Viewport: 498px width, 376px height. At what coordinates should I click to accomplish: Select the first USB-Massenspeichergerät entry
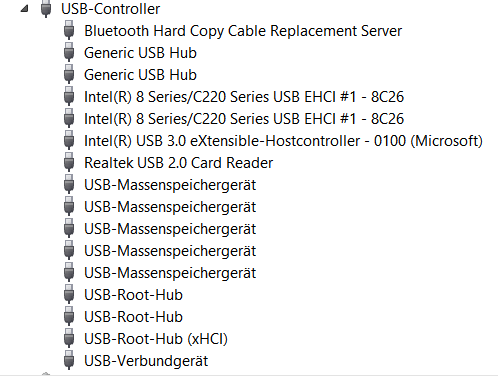(170, 185)
